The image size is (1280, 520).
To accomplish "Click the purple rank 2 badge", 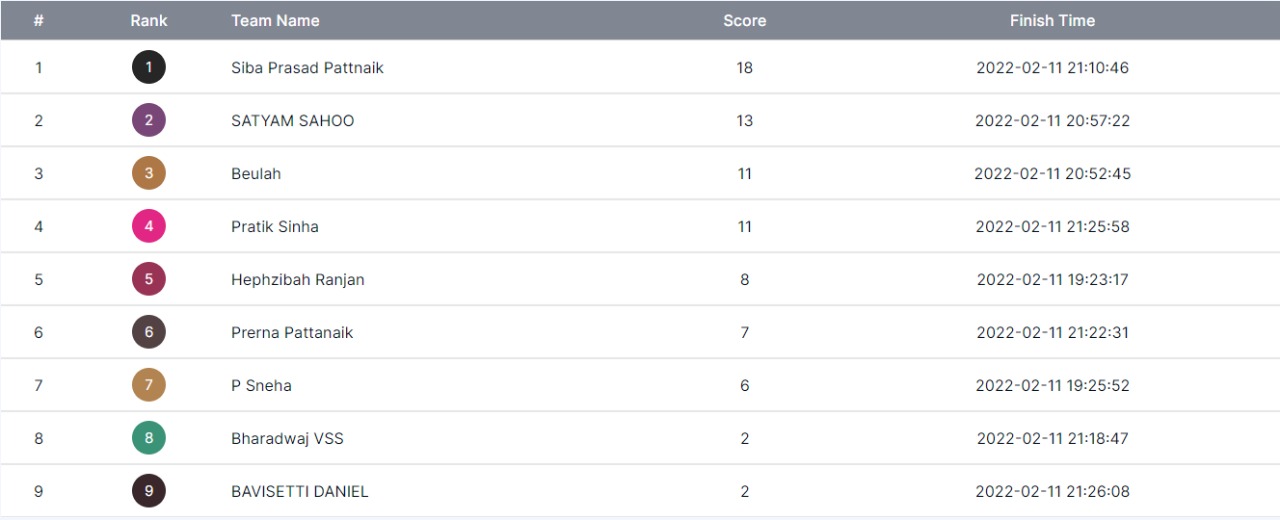I will click(x=149, y=121).
